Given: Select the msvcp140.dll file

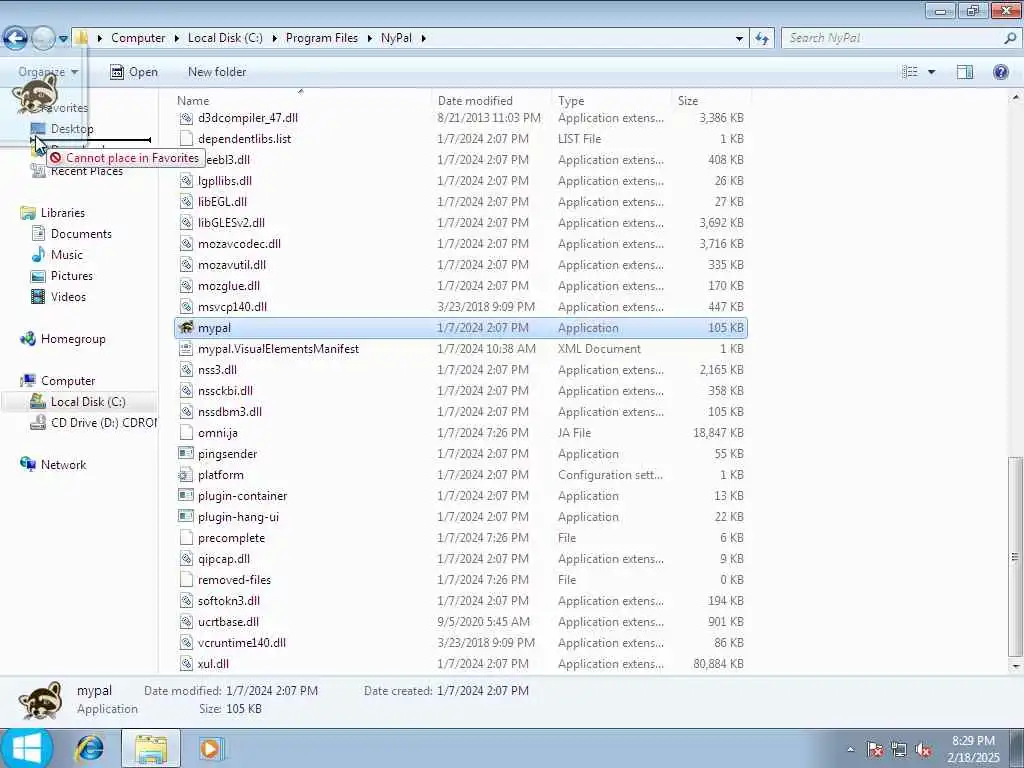Looking at the screenshot, I should (x=232, y=306).
